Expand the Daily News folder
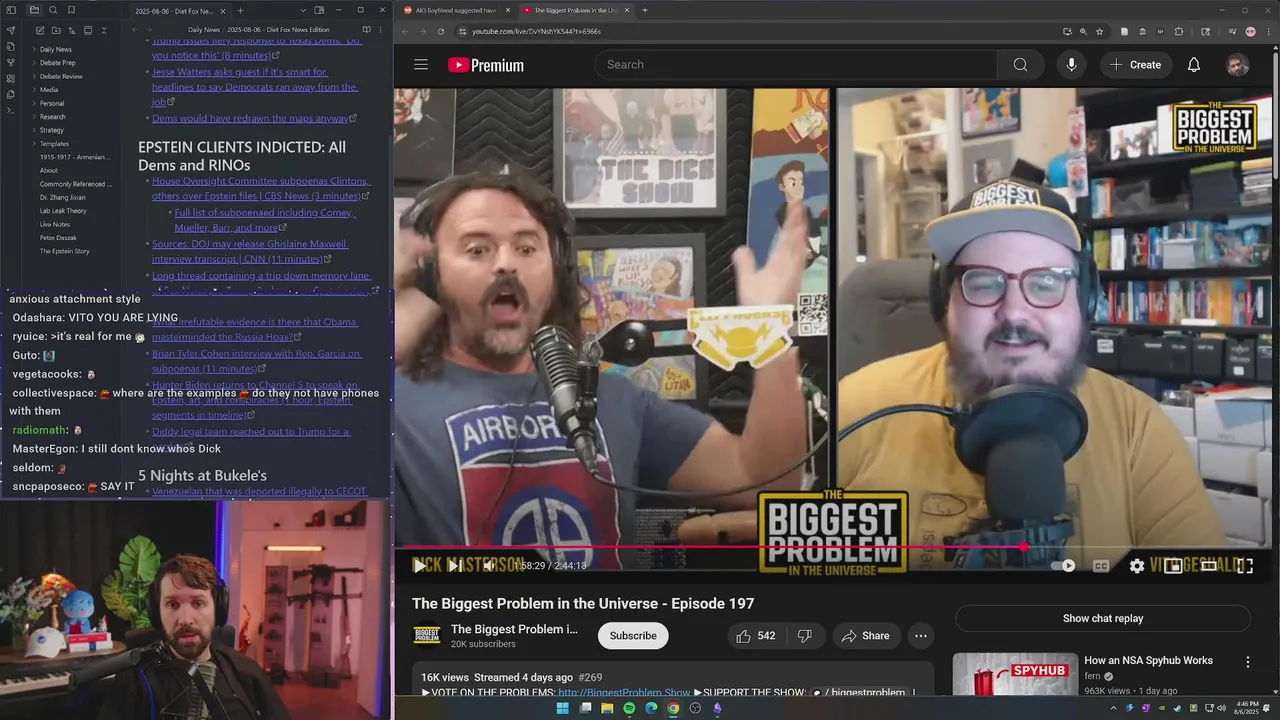 point(55,49)
